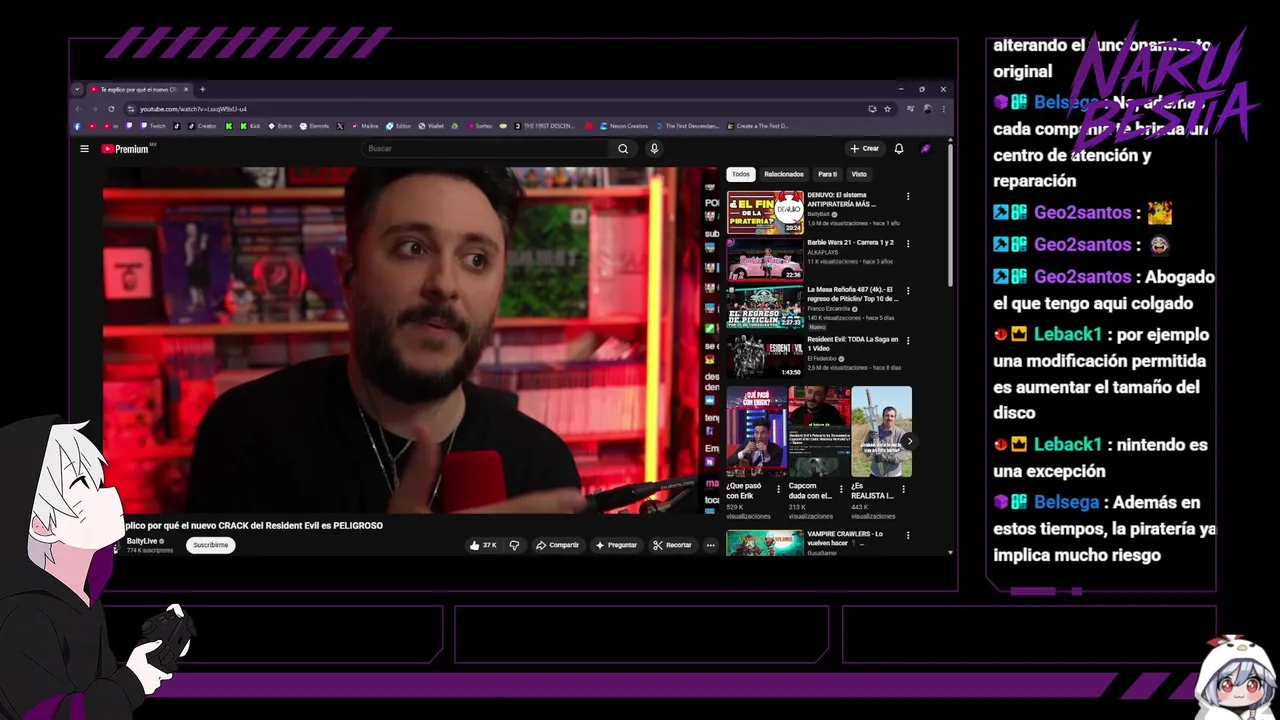This screenshot has width=1280, height=720.
Task: Click the Preguntar button
Action: coord(616,545)
